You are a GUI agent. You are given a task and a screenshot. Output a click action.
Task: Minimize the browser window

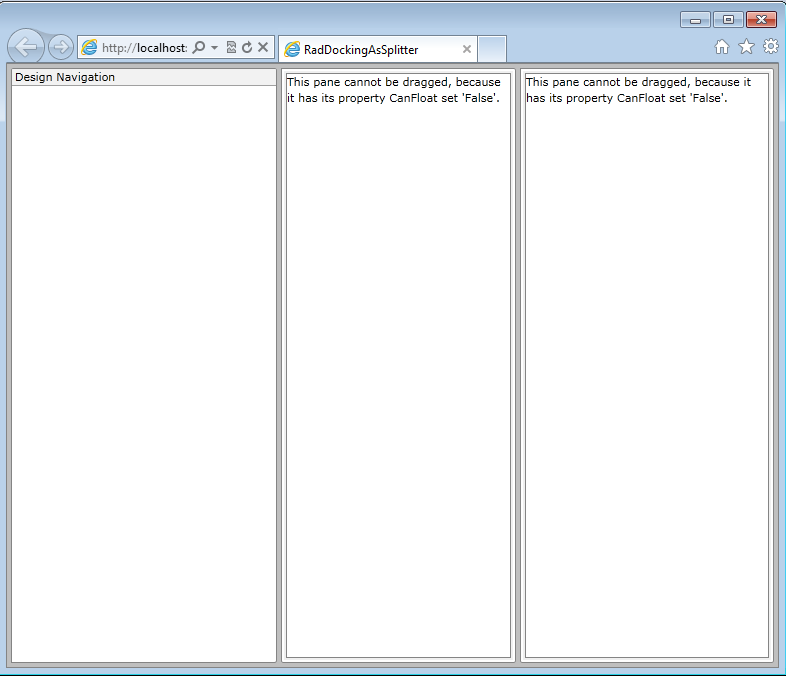tap(695, 20)
